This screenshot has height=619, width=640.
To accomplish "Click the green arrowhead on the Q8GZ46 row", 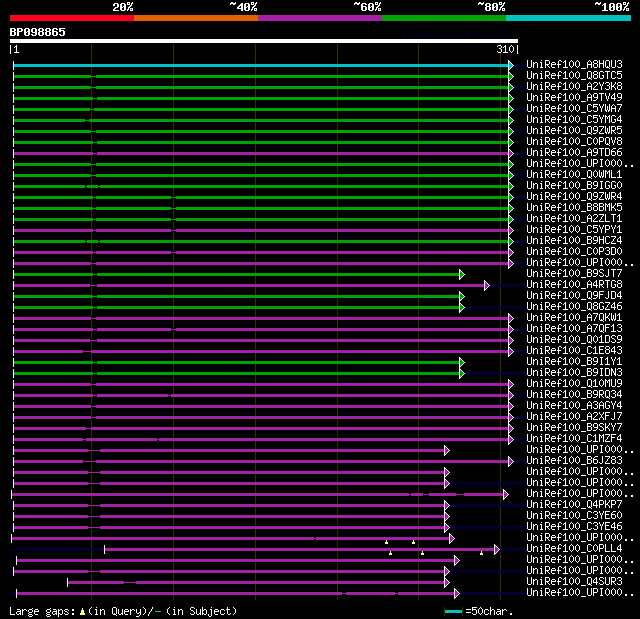I will point(462,308).
